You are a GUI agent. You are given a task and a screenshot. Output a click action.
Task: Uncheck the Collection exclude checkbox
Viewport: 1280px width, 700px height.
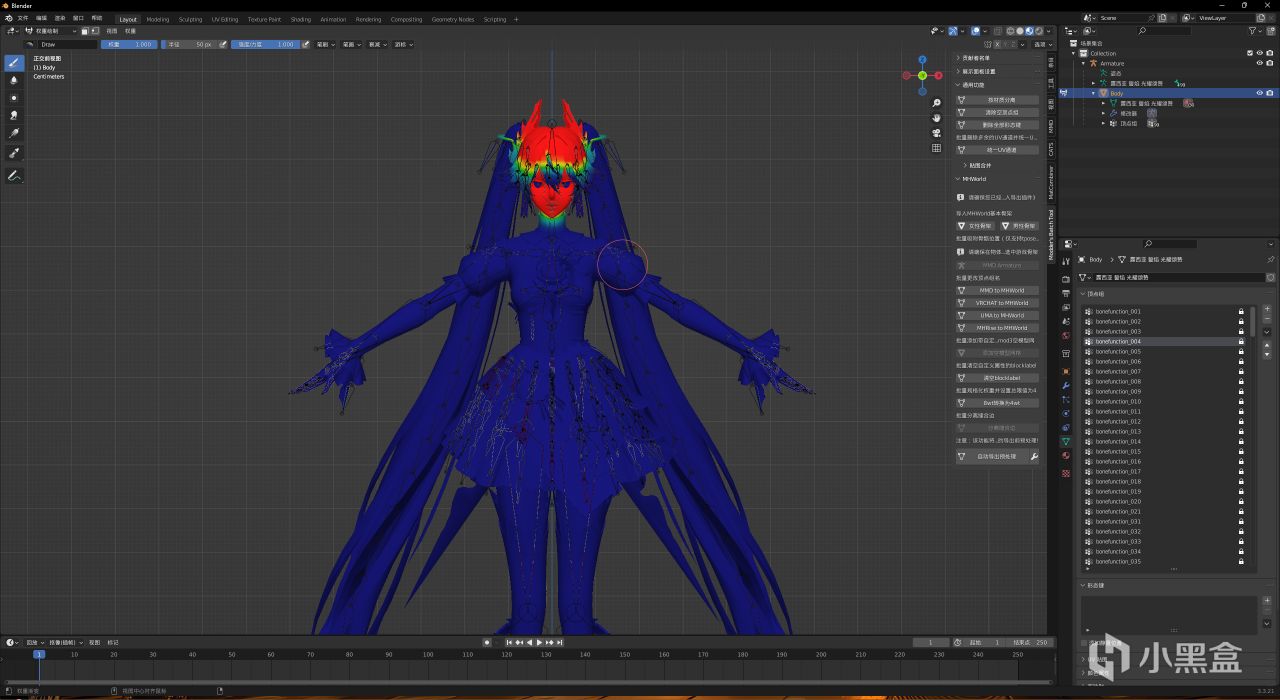tap(1249, 53)
